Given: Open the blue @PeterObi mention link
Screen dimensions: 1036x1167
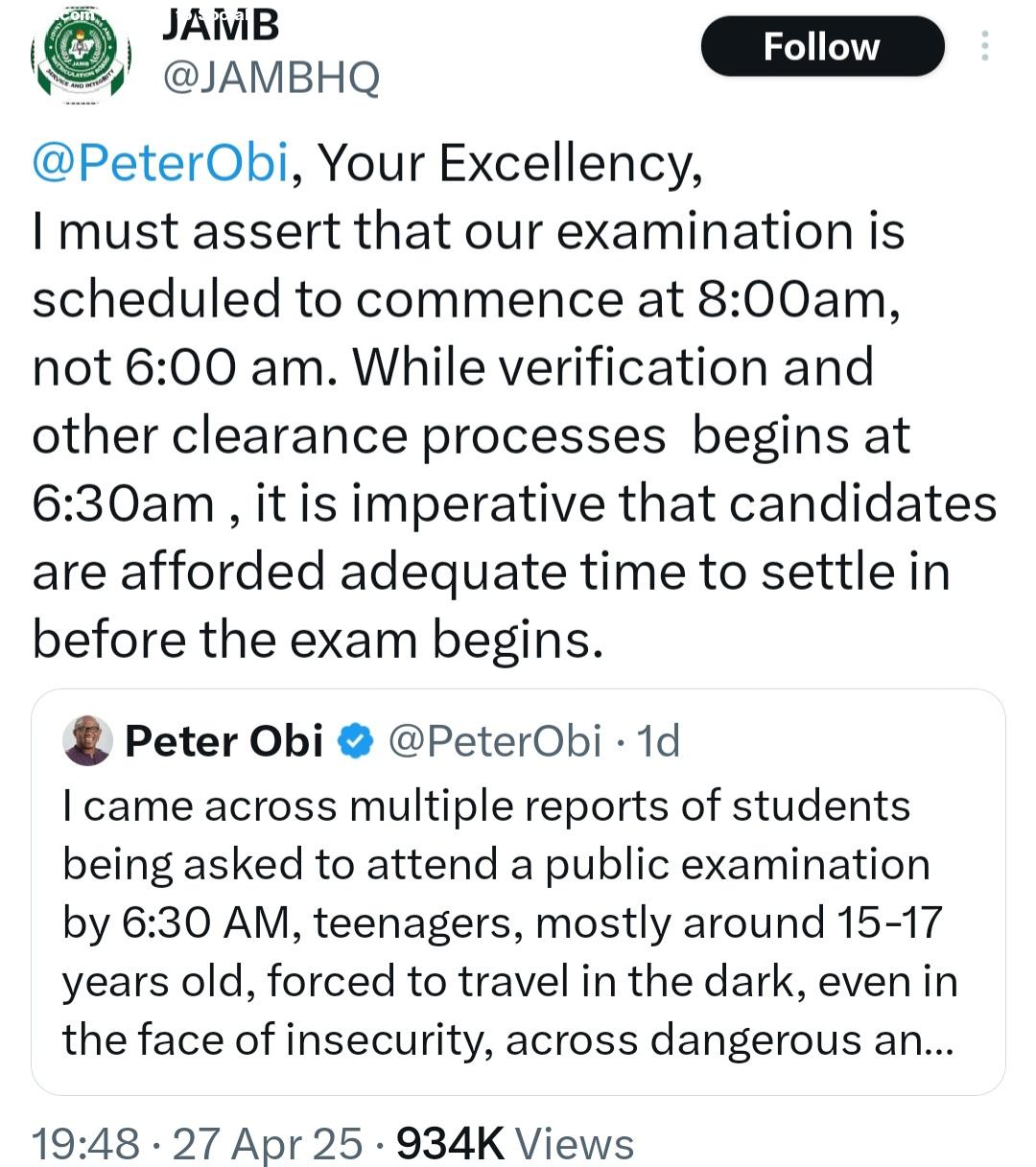Looking at the screenshot, I should (160, 163).
